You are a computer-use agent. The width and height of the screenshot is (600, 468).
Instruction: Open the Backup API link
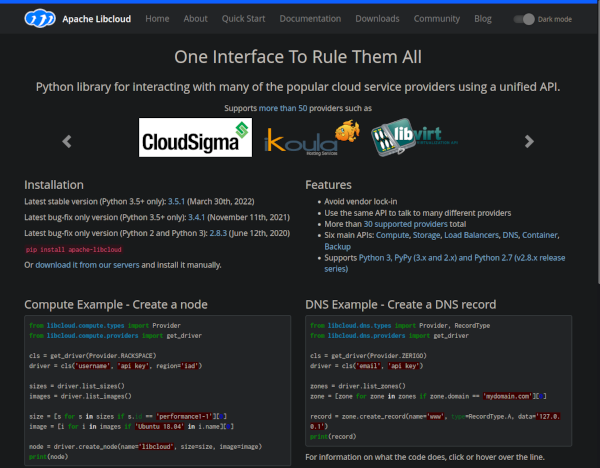coord(338,247)
